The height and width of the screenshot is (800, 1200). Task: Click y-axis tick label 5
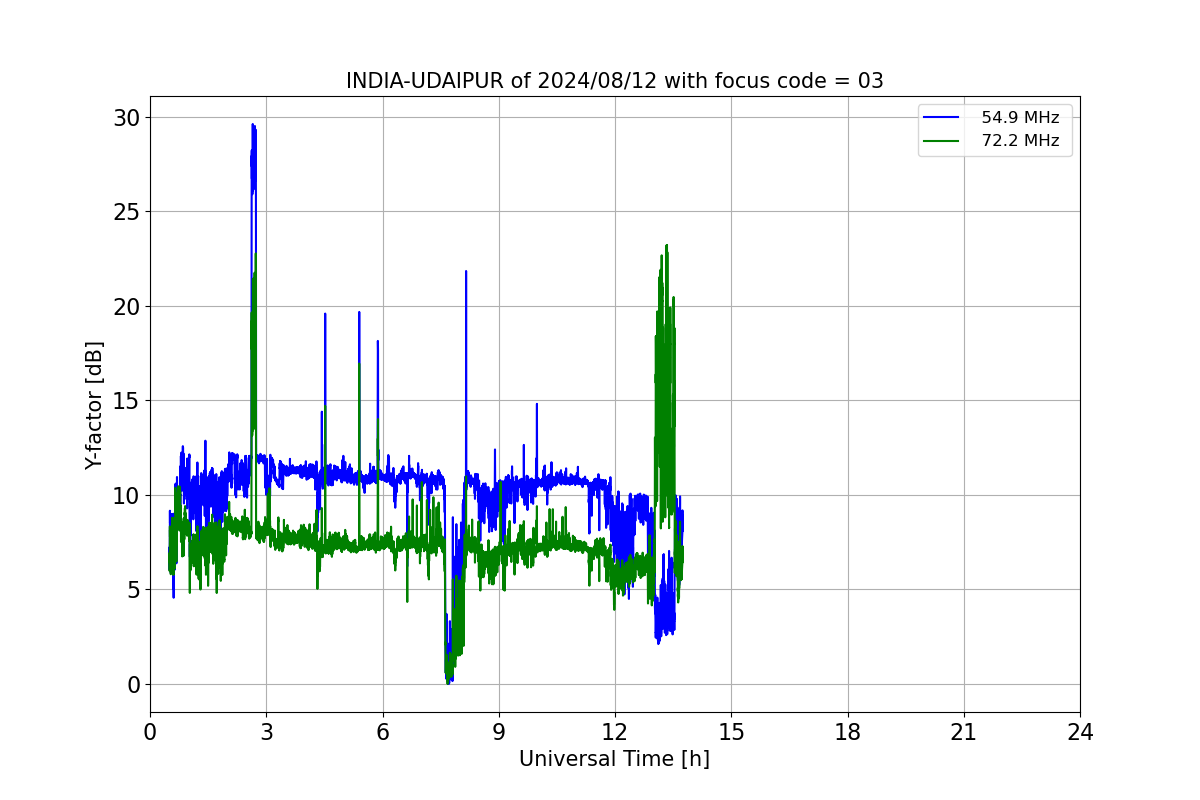[135, 590]
